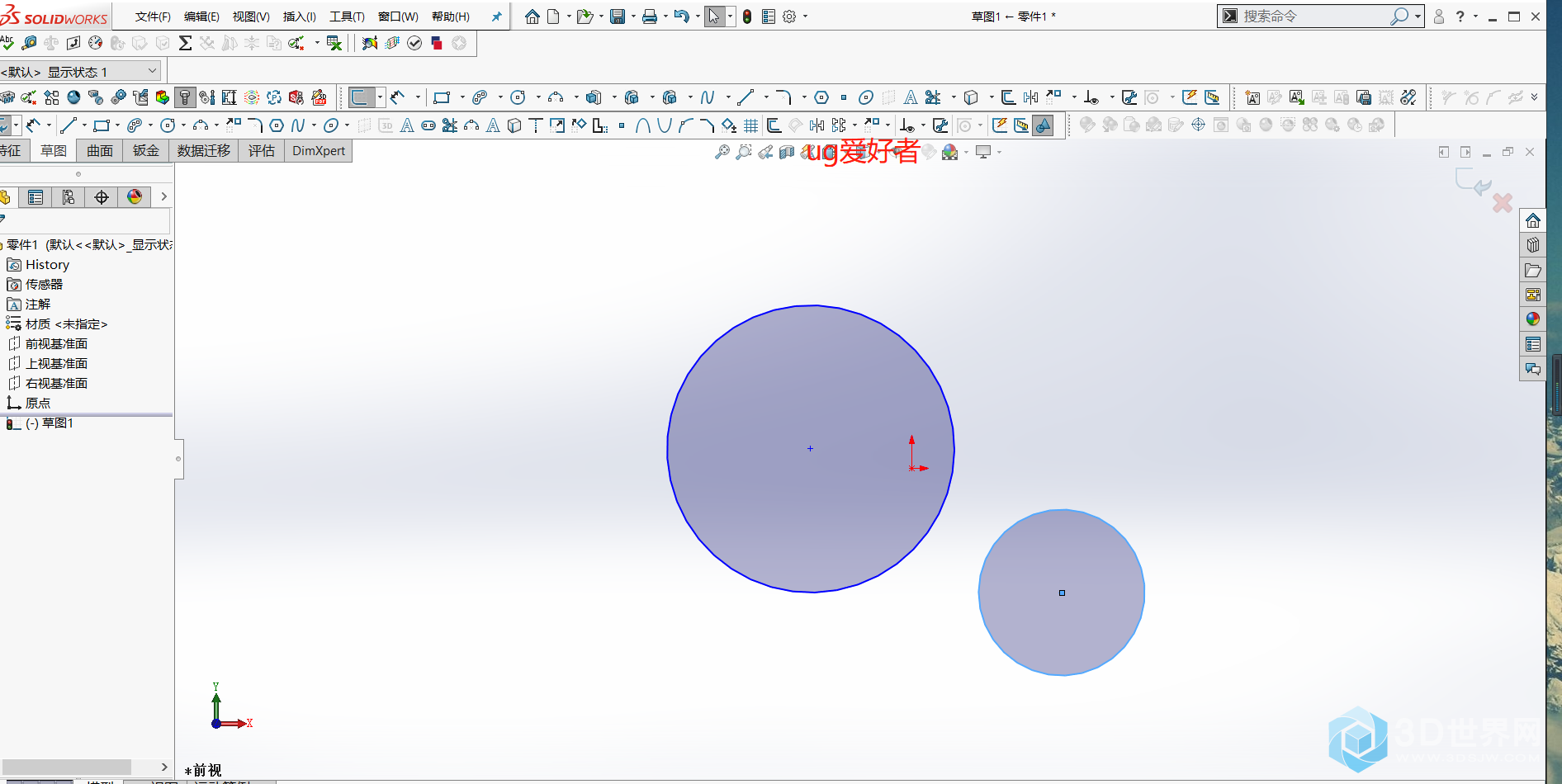
Task: Pick the Trim Entities scissors in bottom row
Action: click(450, 125)
